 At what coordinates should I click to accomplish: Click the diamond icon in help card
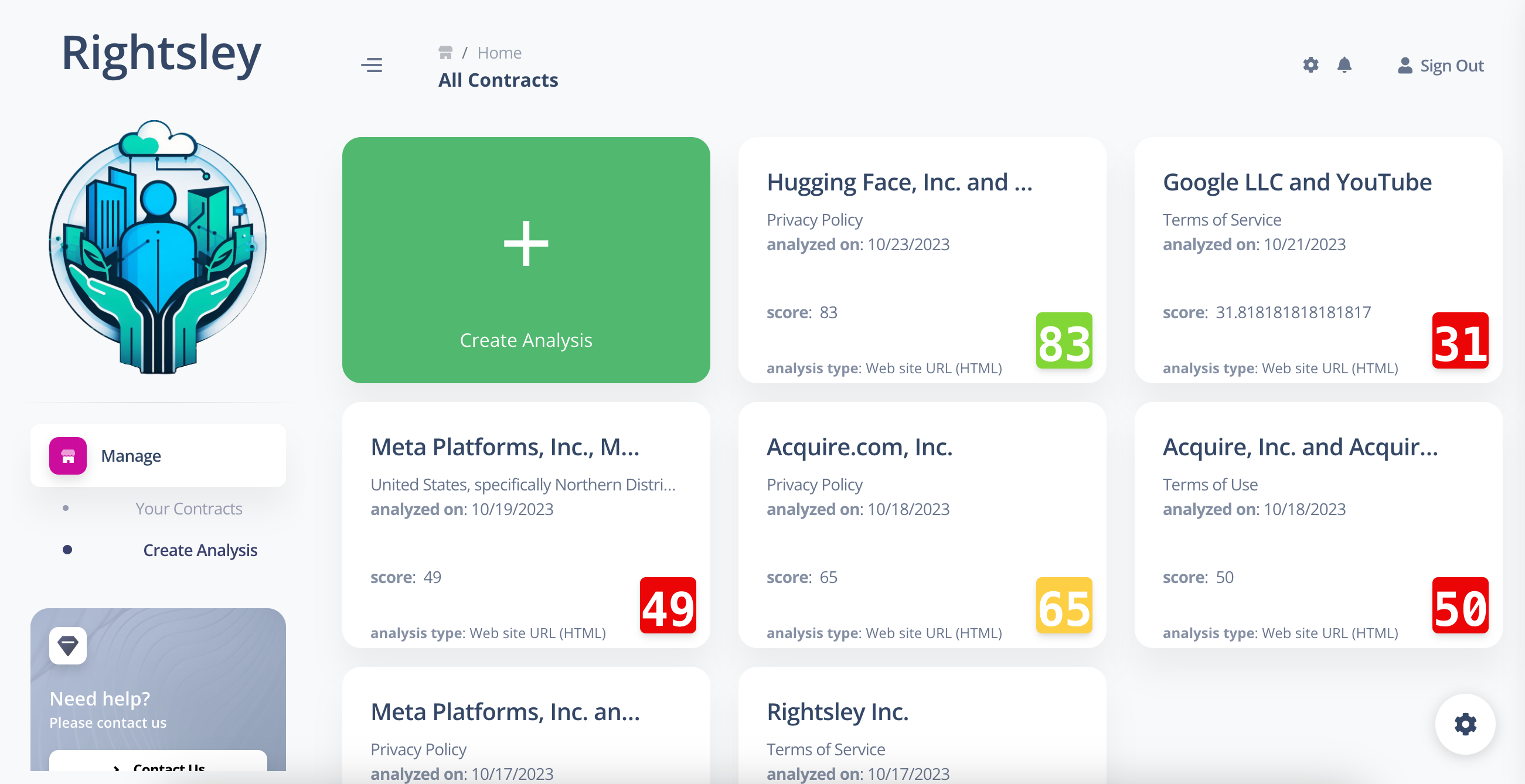pyautogui.click(x=67, y=645)
